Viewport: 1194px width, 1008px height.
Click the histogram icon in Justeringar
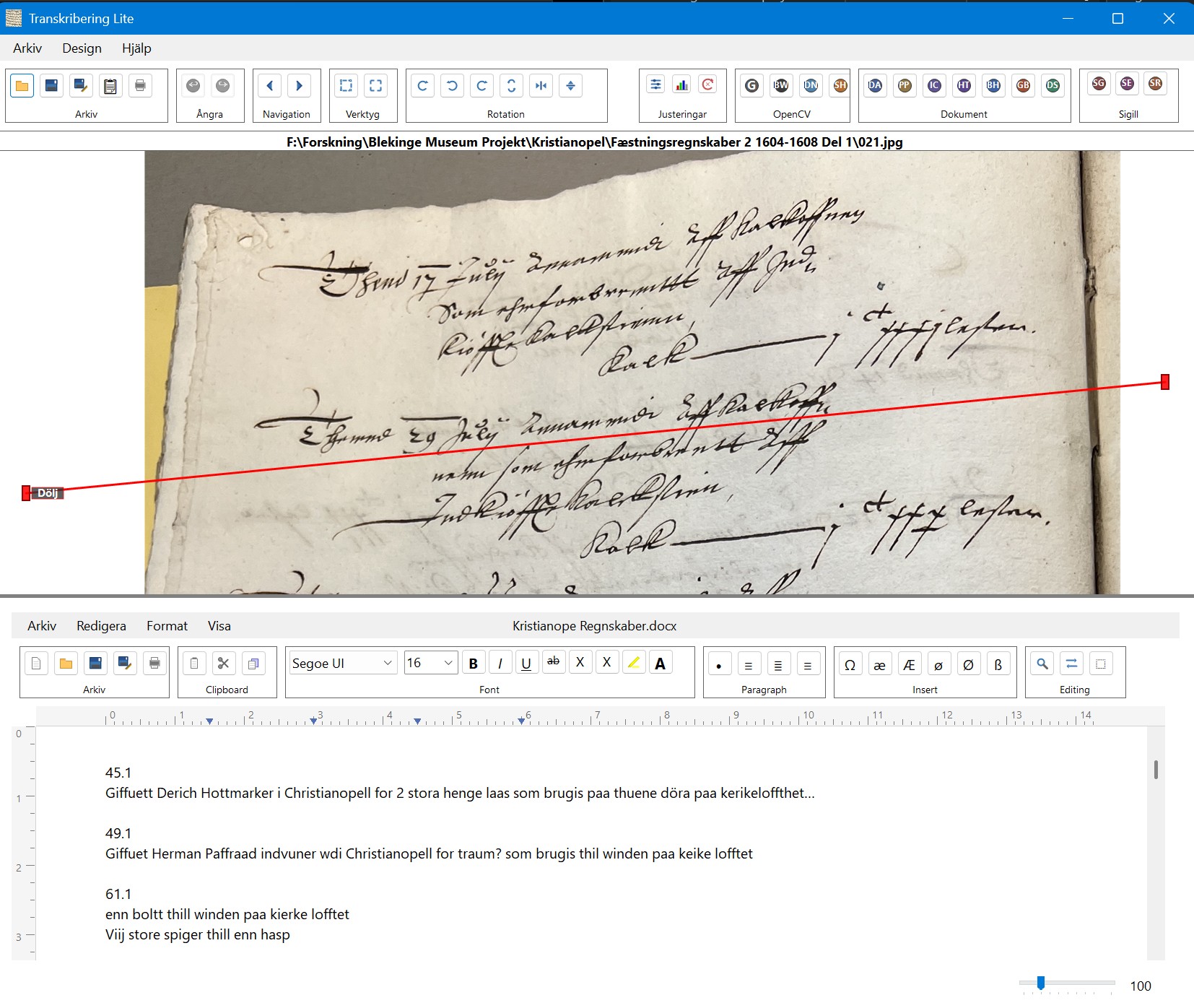pos(681,85)
